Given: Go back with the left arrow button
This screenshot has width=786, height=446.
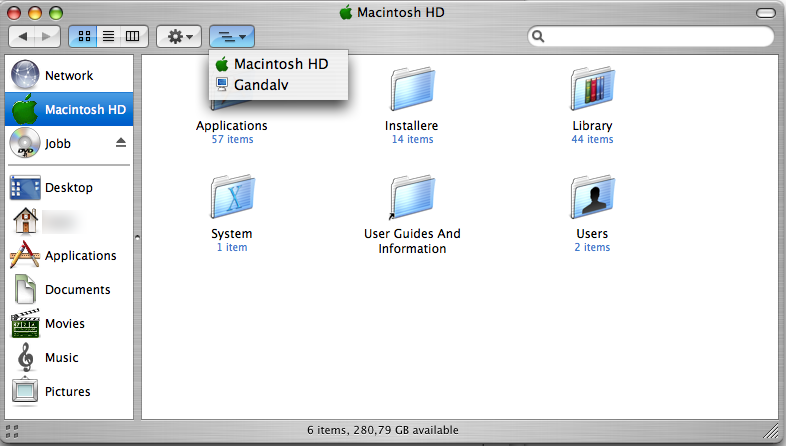Looking at the screenshot, I should (22, 36).
